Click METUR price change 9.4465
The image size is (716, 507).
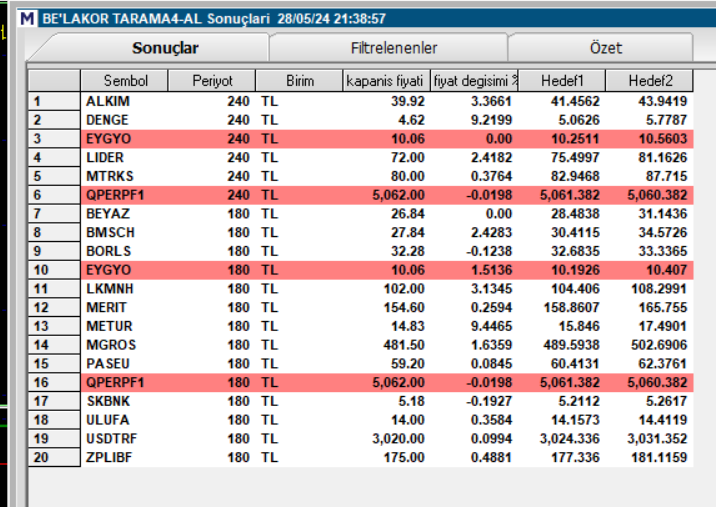pyautogui.click(x=491, y=326)
